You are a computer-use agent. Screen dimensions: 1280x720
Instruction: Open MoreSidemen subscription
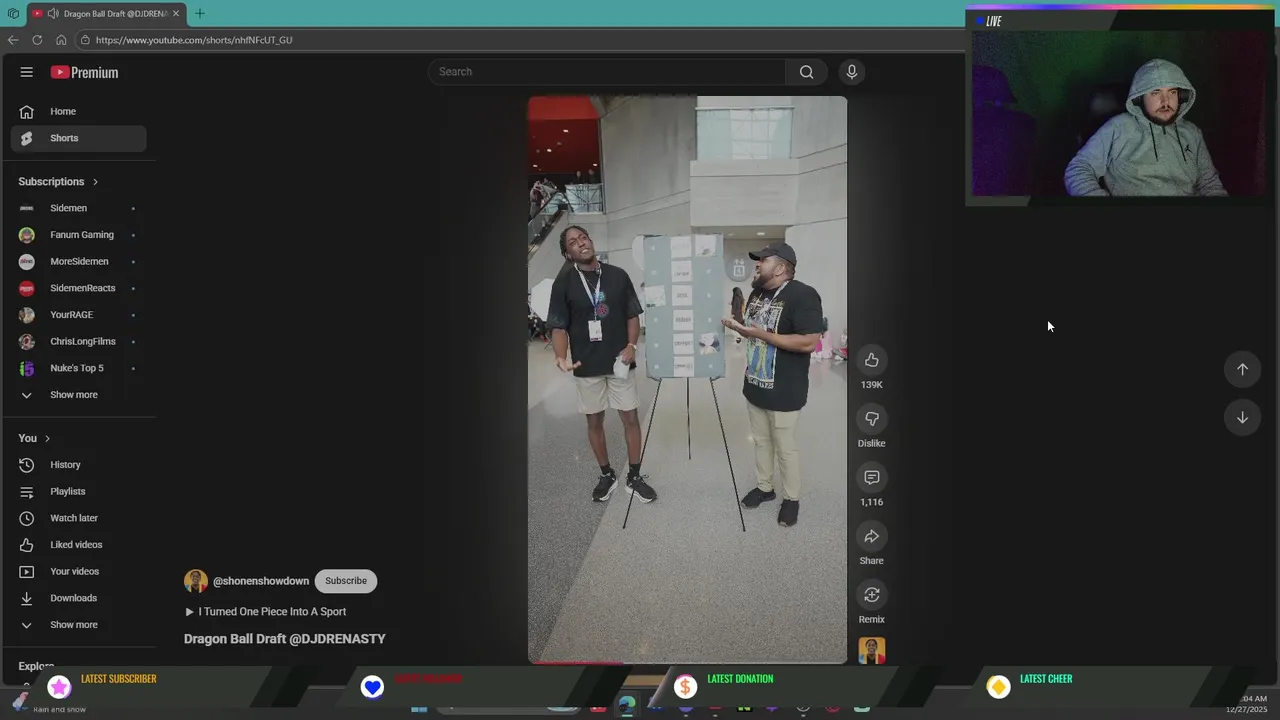78,262
